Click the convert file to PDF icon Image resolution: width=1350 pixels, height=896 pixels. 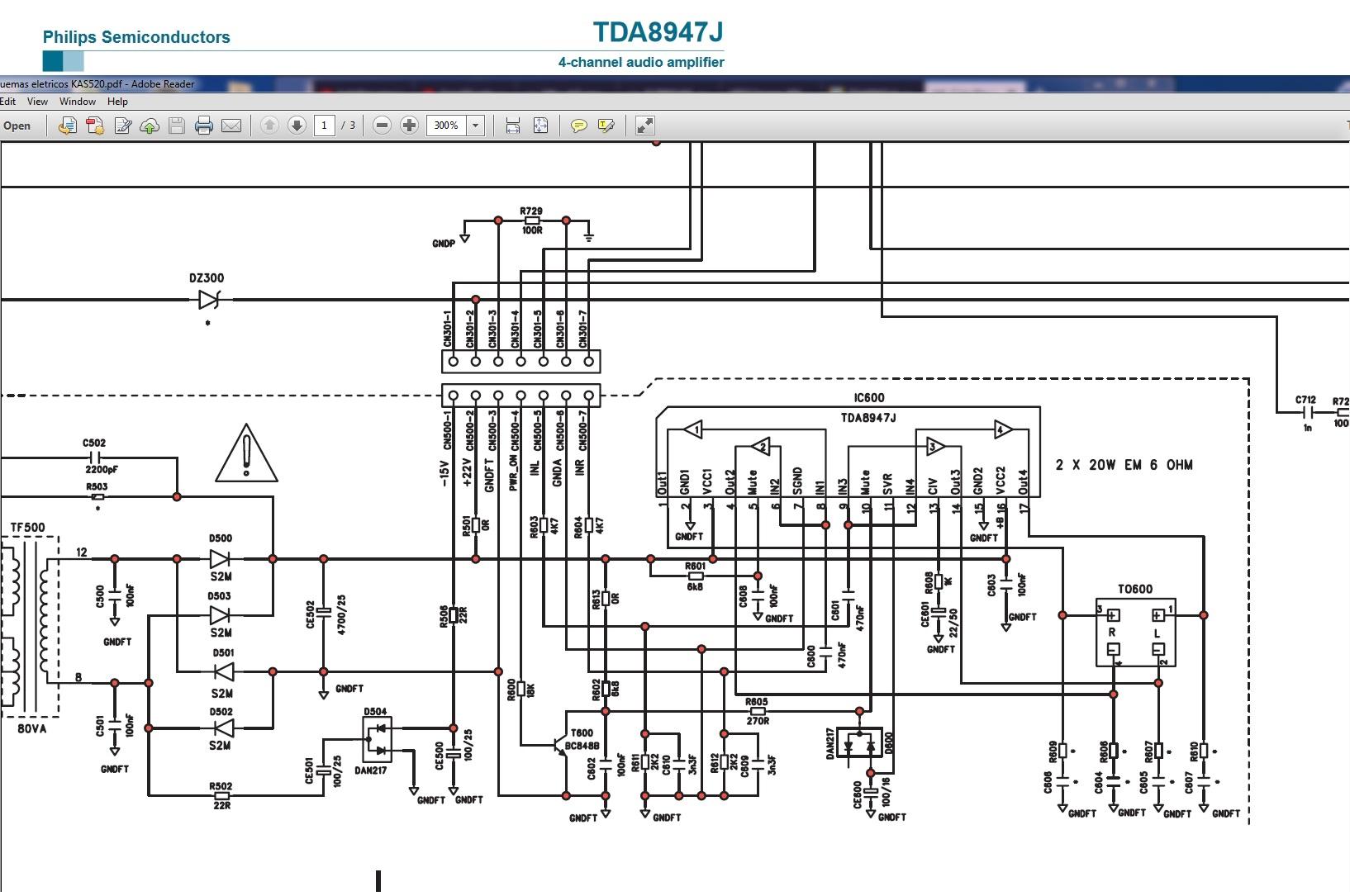(68, 126)
